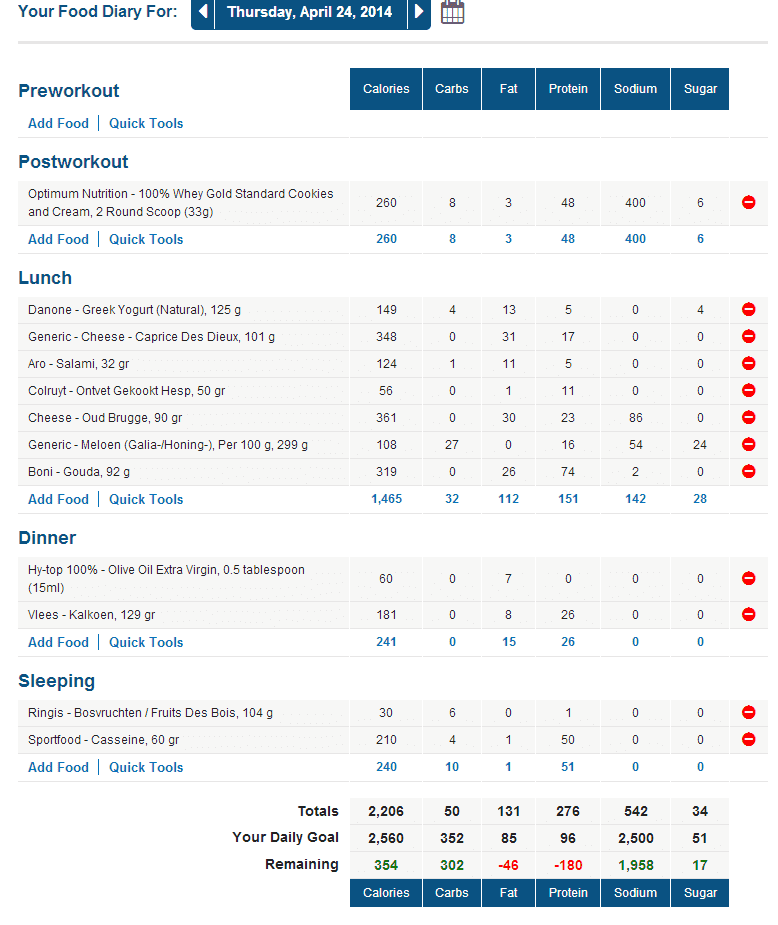Delete the Olive Oil Extra Virgin entry

click(748, 579)
